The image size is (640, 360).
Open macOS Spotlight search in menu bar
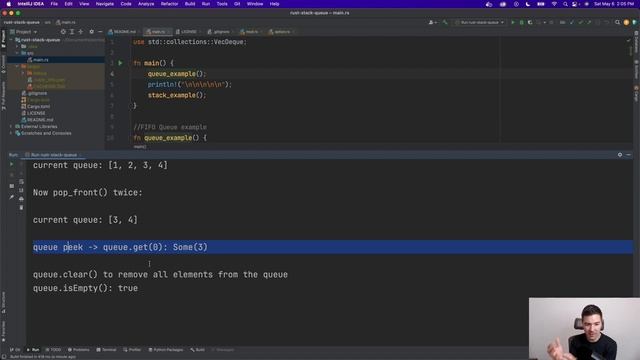point(565,4)
